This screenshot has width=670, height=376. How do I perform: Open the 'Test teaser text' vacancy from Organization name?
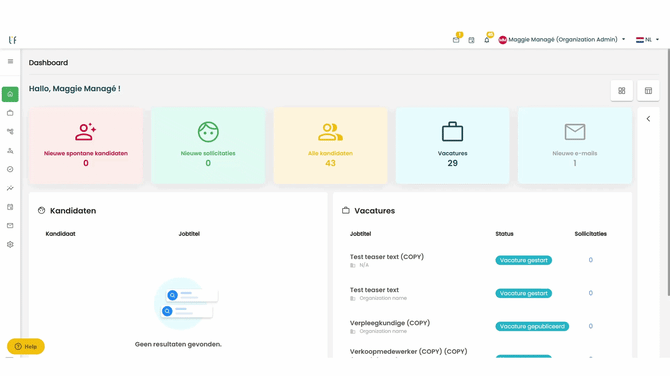(x=374, y=290)
